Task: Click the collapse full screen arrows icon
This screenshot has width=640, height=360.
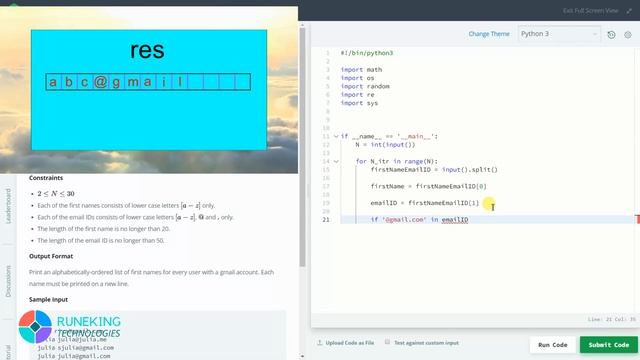Action: tap(629, 11)
